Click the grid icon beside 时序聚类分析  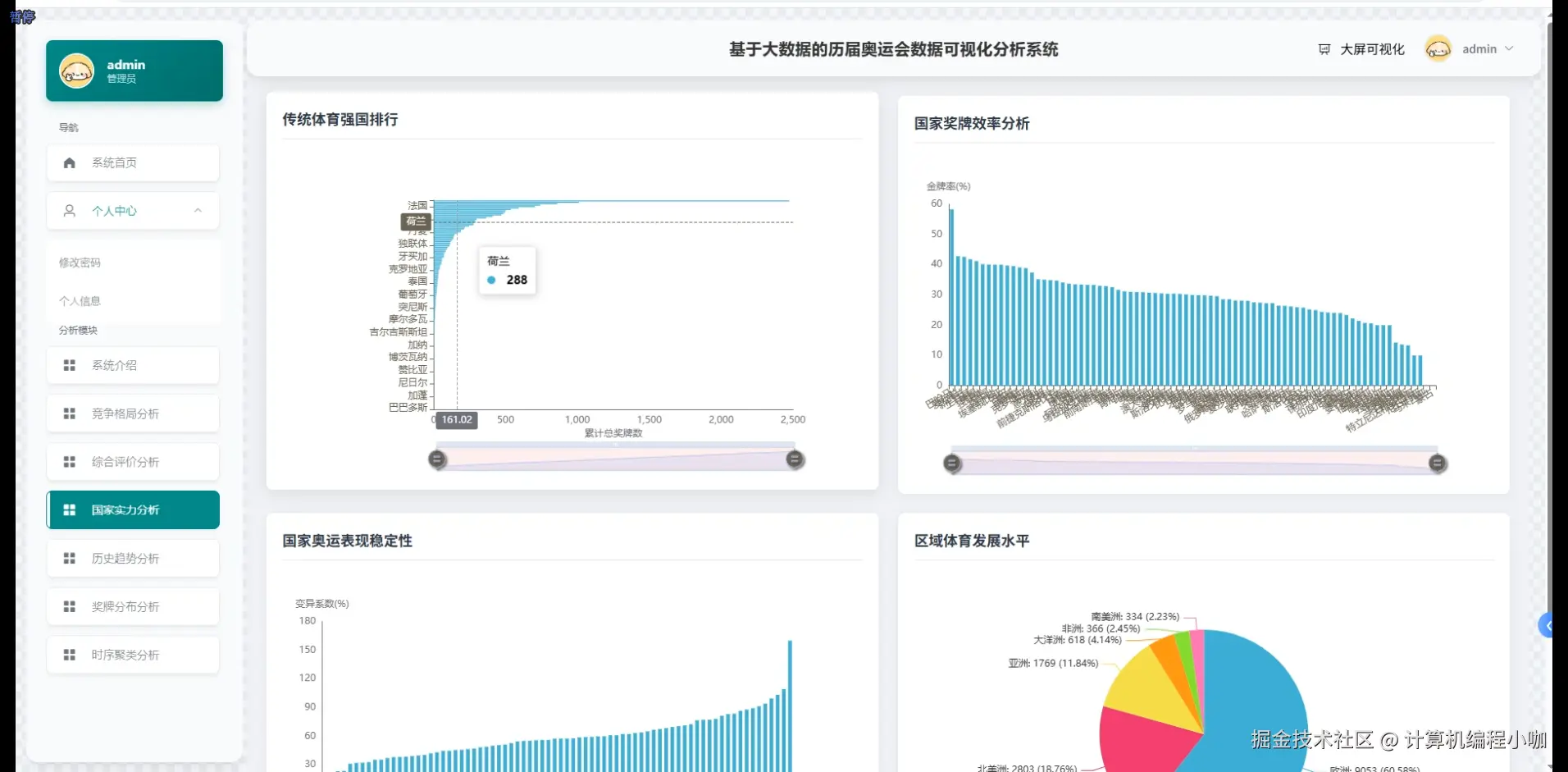pyautogui.click(x=70, y=655)
